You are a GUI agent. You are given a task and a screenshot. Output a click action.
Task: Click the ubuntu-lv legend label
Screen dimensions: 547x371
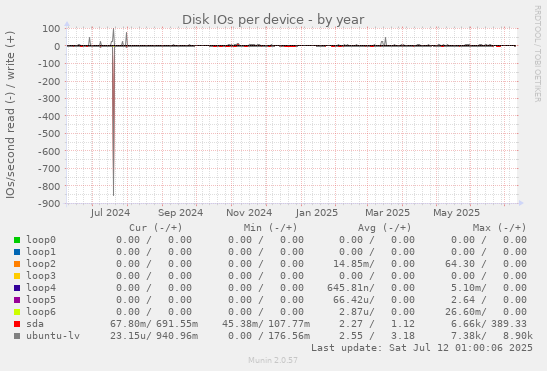point(53,336)
